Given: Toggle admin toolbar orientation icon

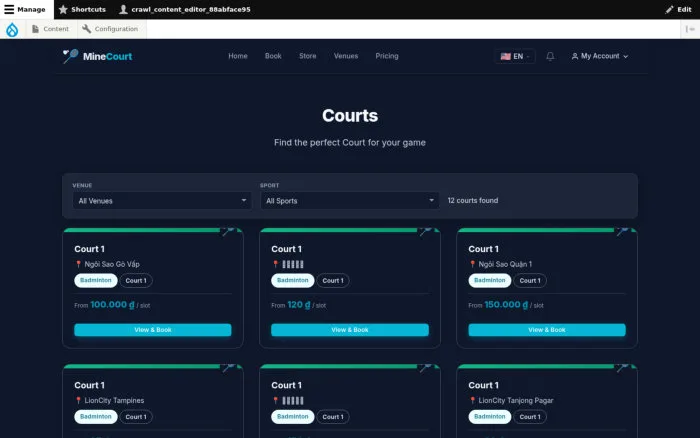Looking at the screenshot, I should [690, 29].
